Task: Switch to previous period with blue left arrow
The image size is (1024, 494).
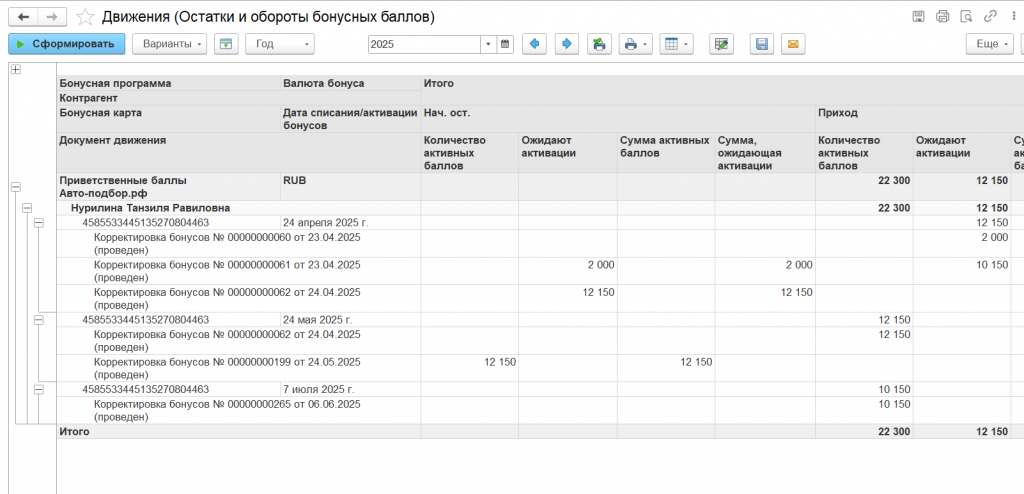Action: point(534,44)
